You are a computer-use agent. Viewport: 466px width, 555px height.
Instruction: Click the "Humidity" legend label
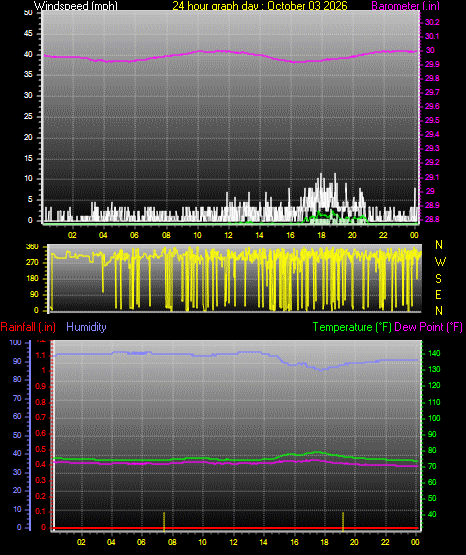pos(86,327)
